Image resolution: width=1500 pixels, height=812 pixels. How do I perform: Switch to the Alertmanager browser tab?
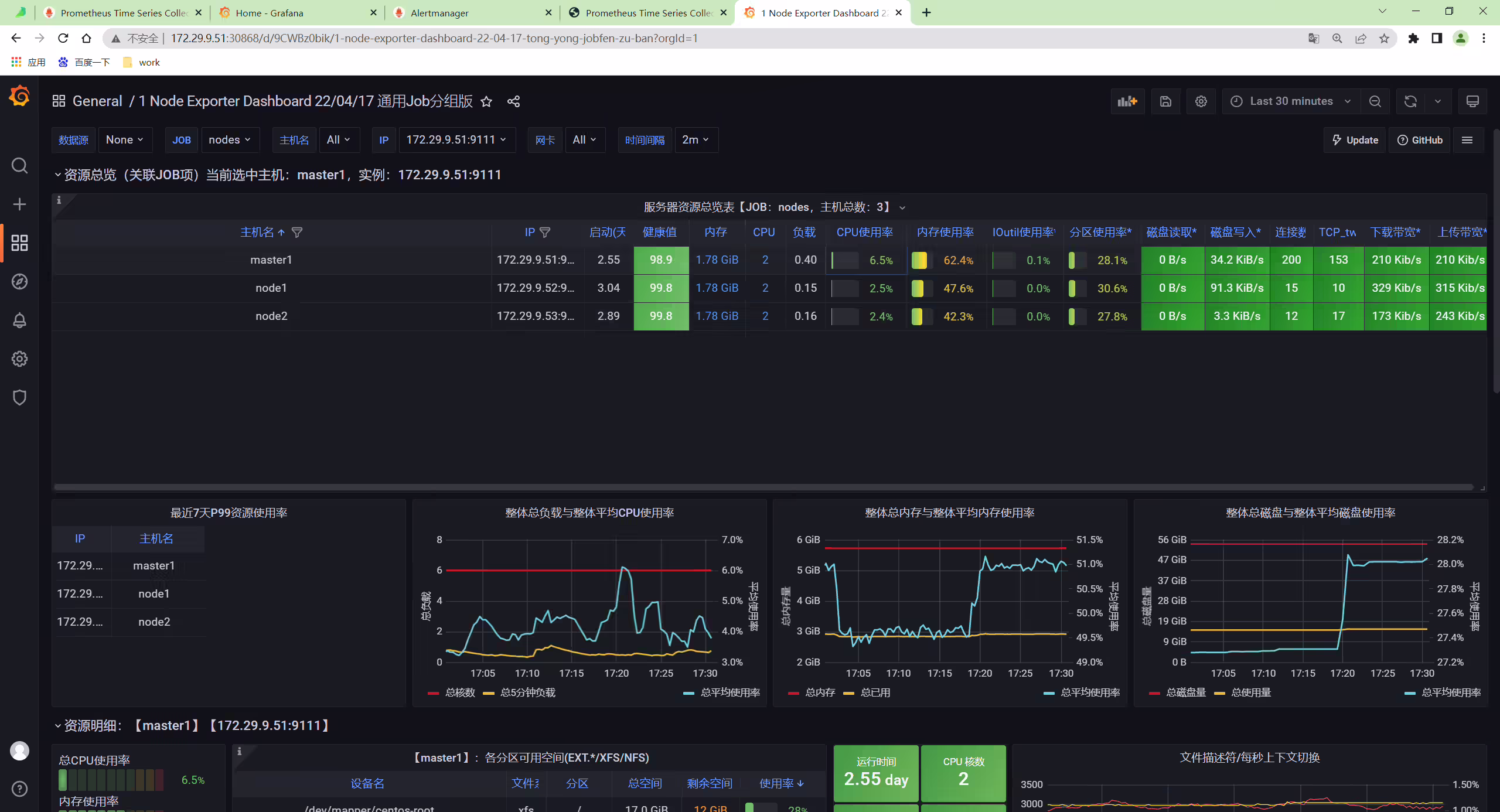(x=472, y=13)
